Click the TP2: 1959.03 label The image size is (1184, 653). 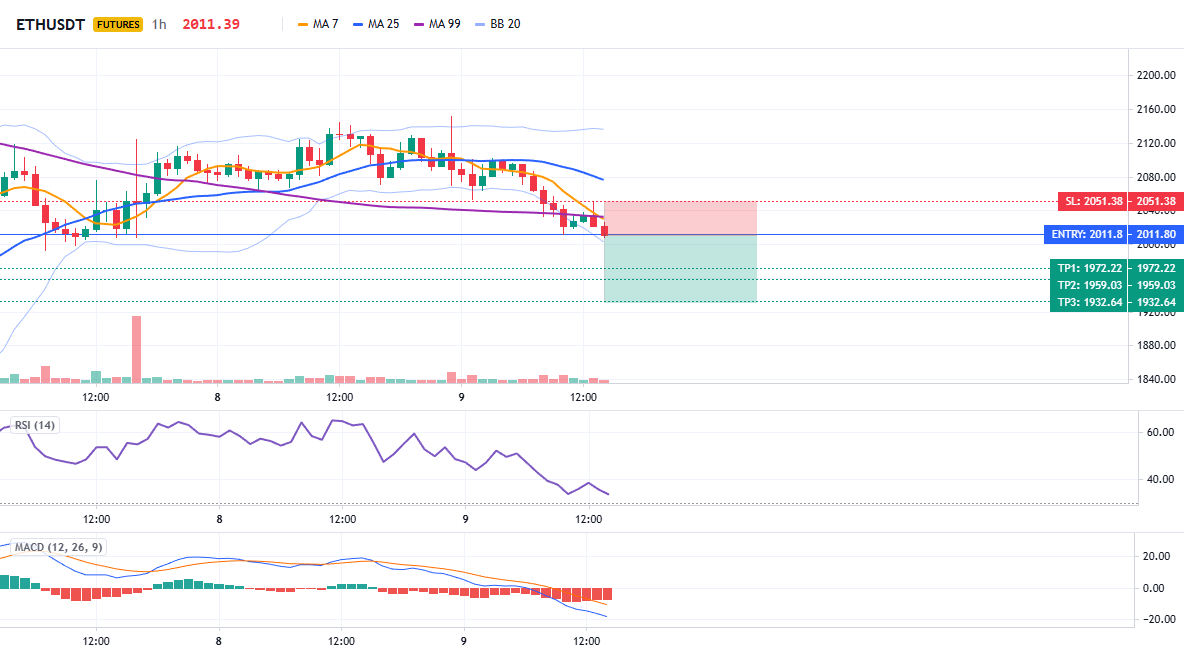point(1088,285)
